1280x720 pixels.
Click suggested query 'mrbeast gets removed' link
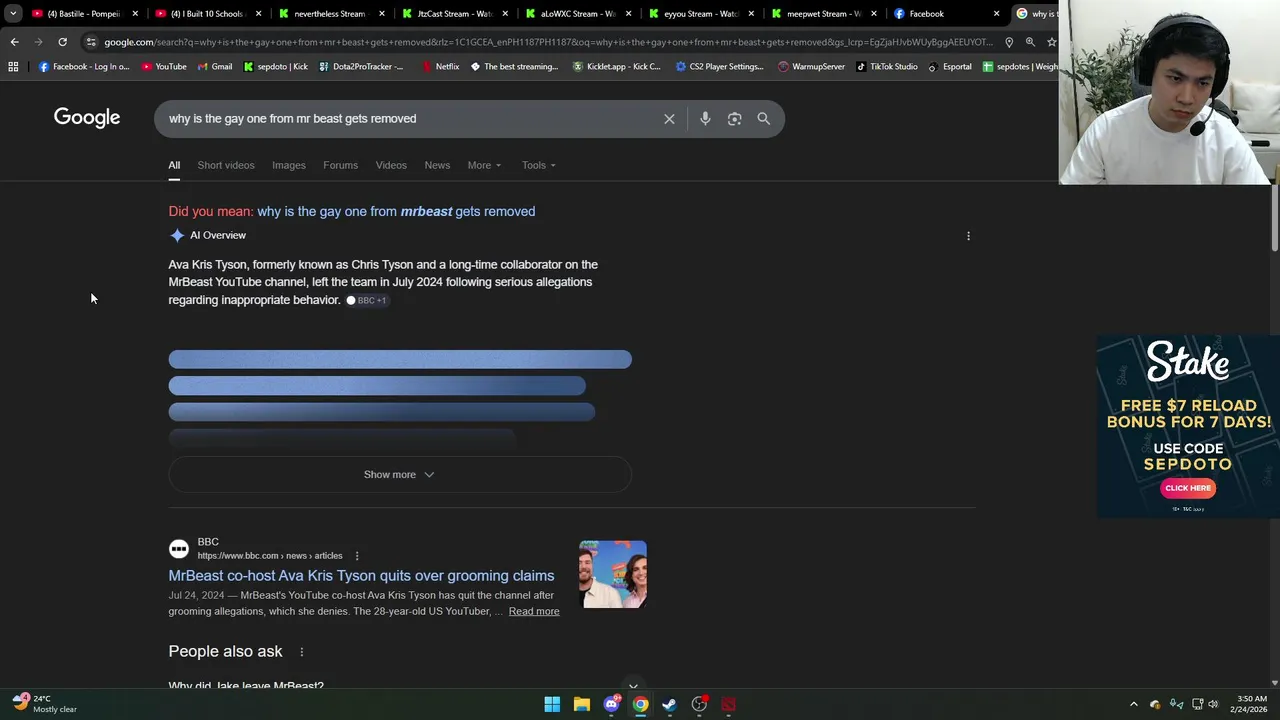click(x=396, y=212)
